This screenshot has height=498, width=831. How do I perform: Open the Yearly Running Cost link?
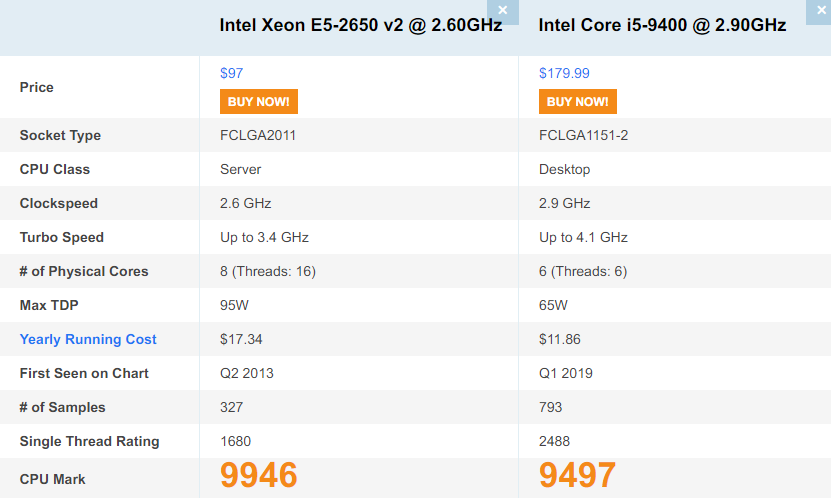tap(88, 339)
